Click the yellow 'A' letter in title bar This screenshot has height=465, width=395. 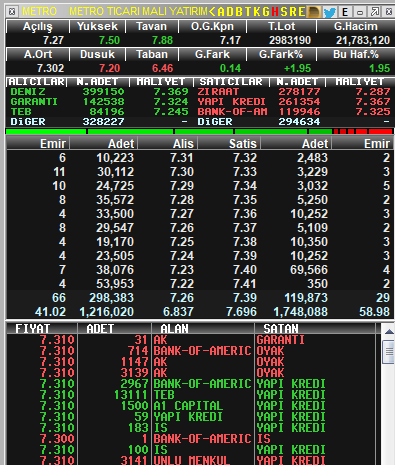click(221, 12)
